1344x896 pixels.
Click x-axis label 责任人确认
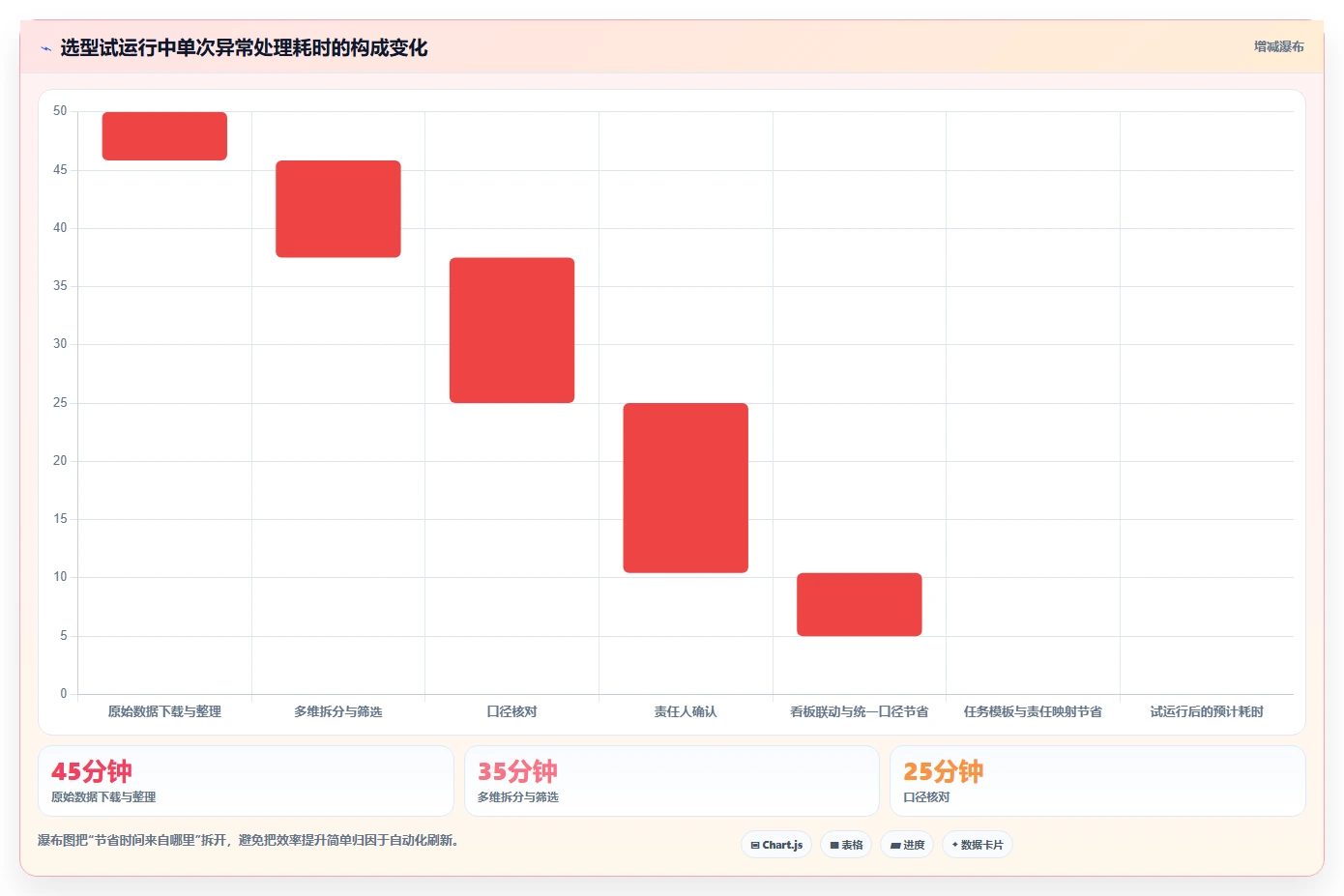click(x=686, y=711)
